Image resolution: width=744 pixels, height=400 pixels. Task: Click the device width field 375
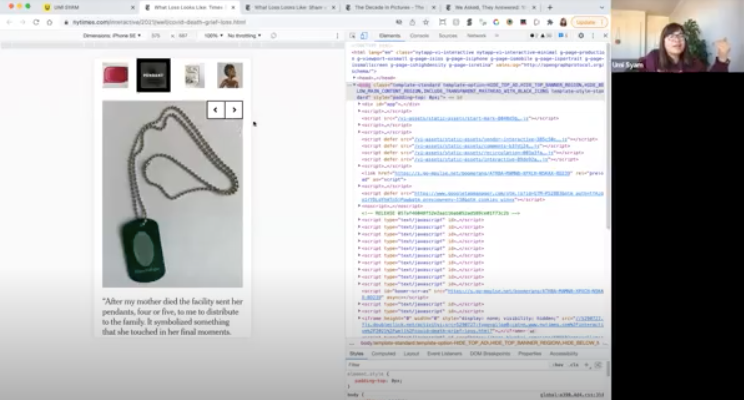156,36
